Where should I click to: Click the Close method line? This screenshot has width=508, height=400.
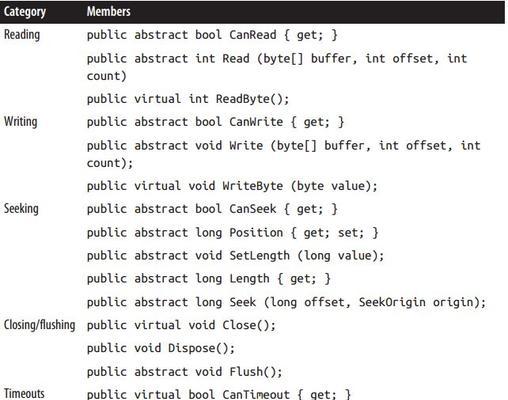click(x=181, y=325)
